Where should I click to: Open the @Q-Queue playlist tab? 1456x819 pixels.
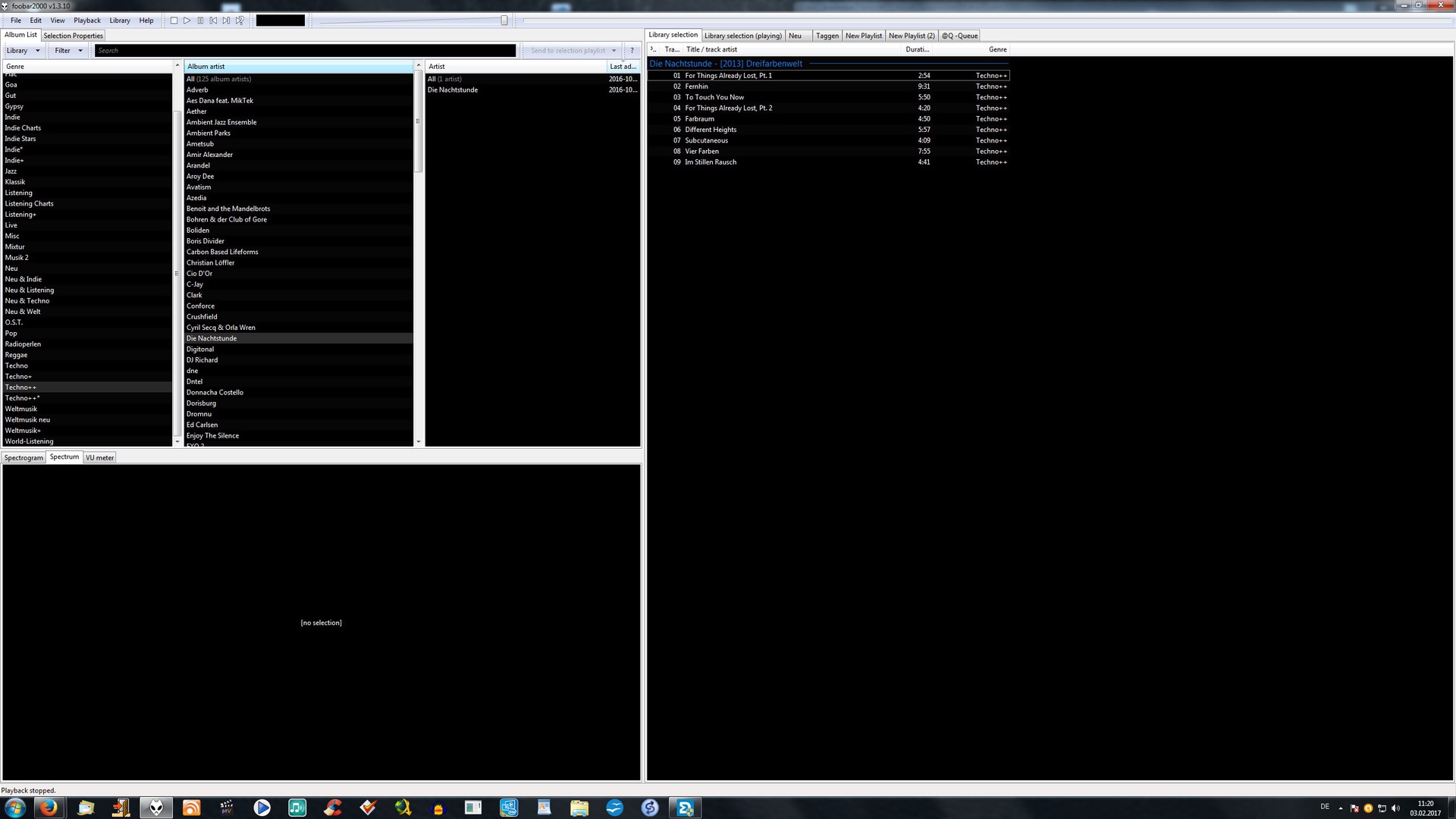[x=959, y=36]
